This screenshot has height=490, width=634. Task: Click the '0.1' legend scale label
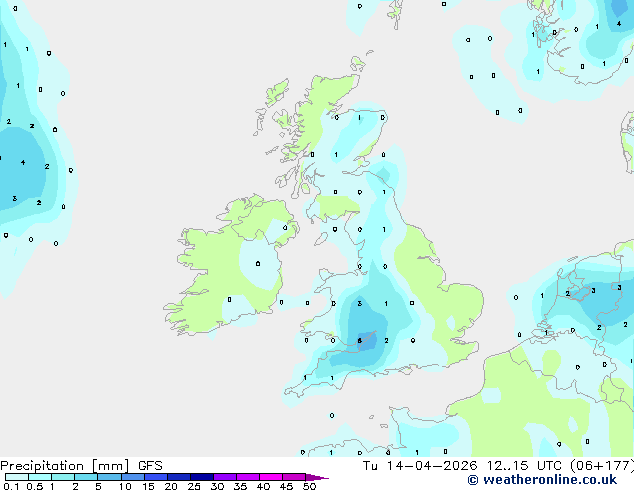[x=11, y=486]
